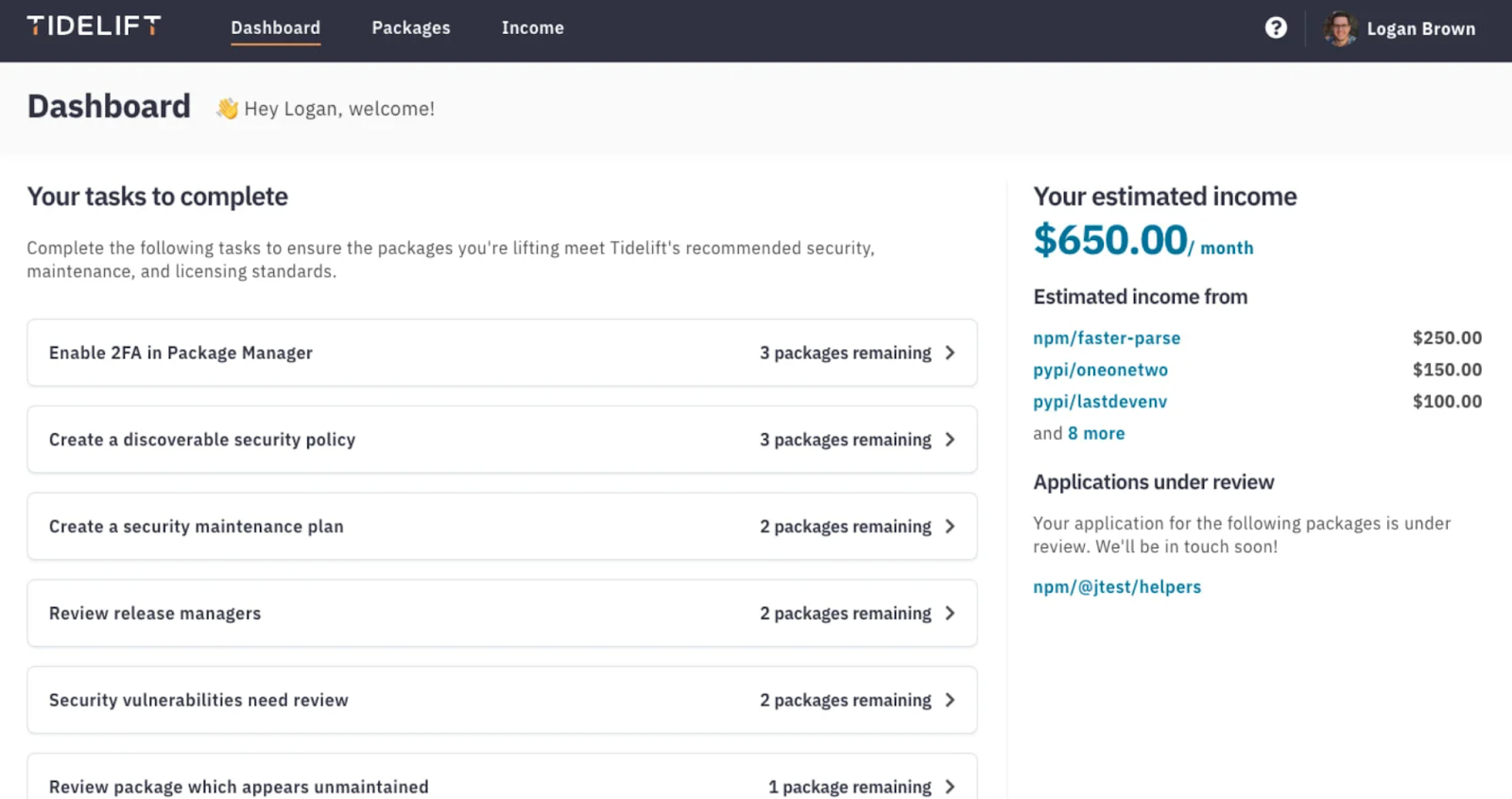
Task: Open Enable 2FA in Package Manager task
Action: pos(502,353)
